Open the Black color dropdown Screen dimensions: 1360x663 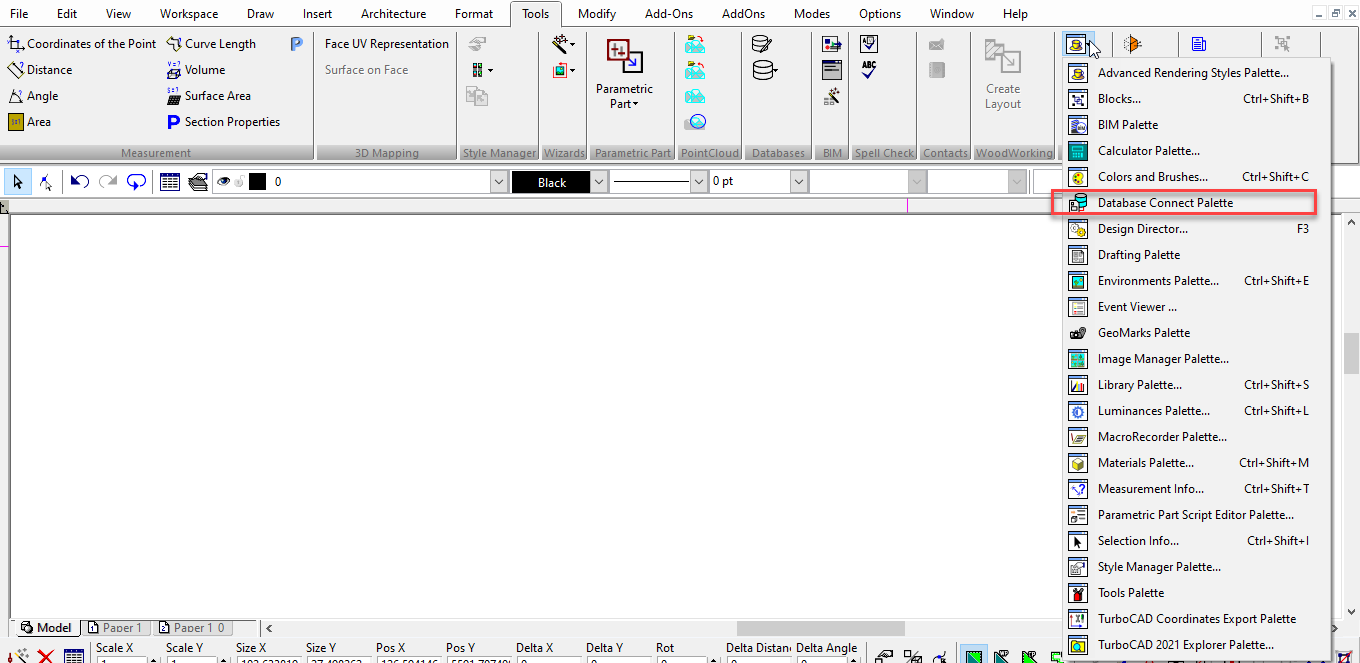click(x=599, y=182)
